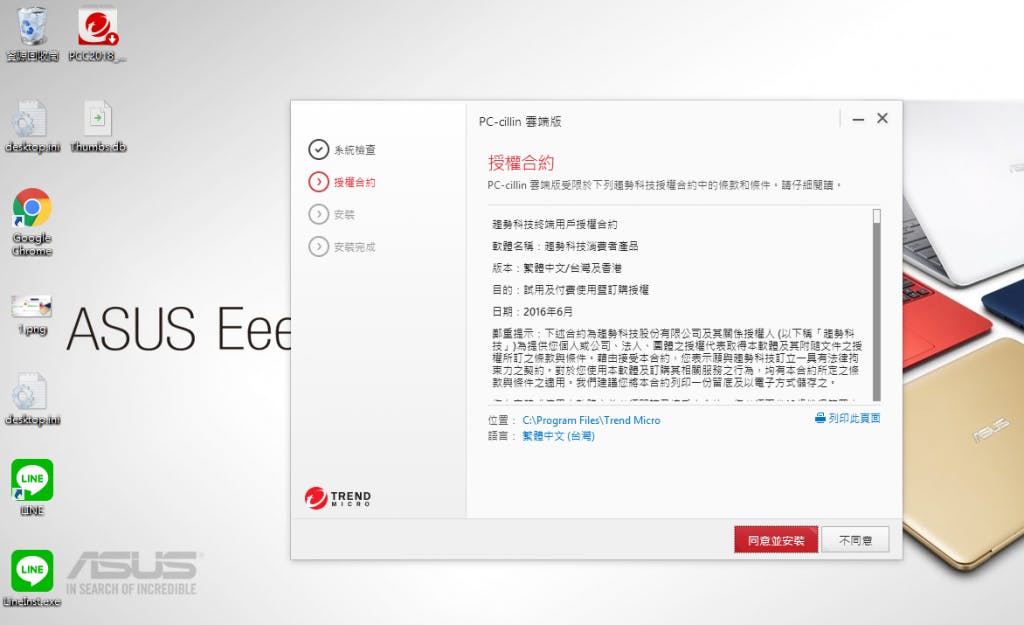Image resolution: width=1024 pixels, height=625 pixels.
Task: Open the 列印此頁面 print link
Action: point(854,418)
